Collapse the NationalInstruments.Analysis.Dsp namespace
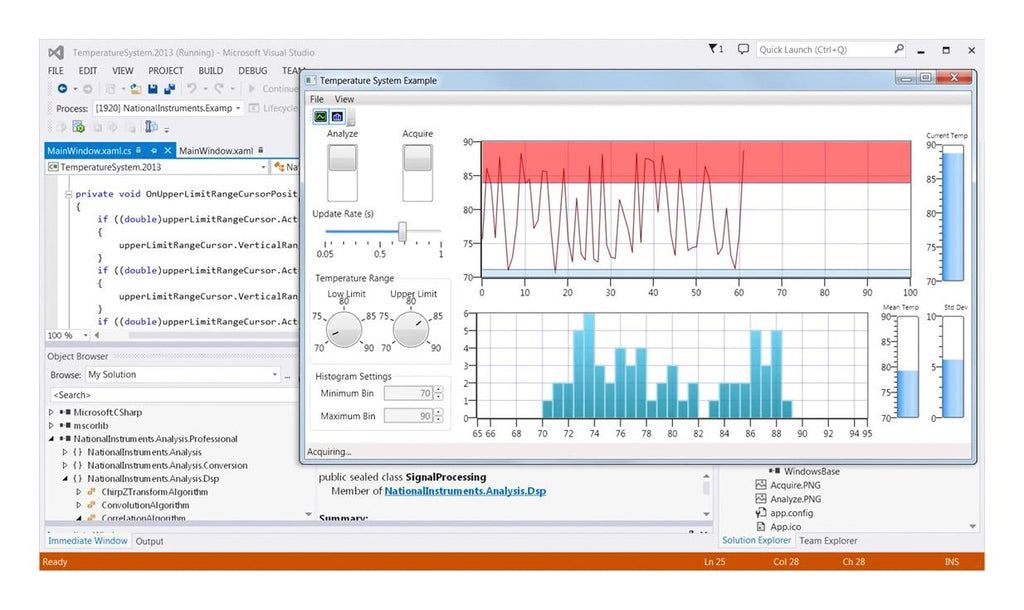The width and height of the screenshot is (1024, 610). tap(65, 479)
